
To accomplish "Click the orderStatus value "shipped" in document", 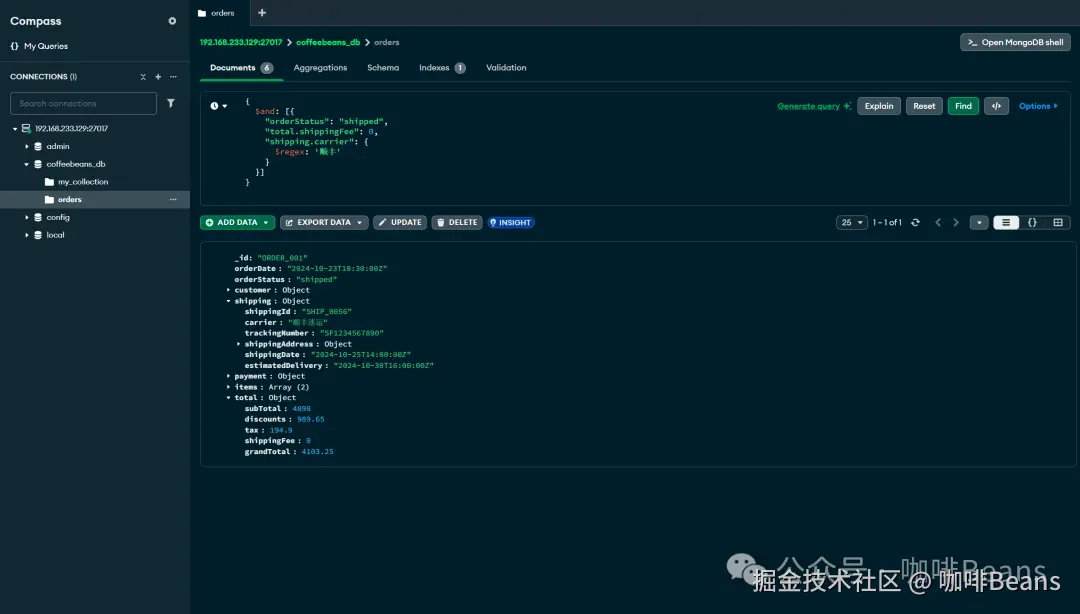I will (x=316, y=280).
